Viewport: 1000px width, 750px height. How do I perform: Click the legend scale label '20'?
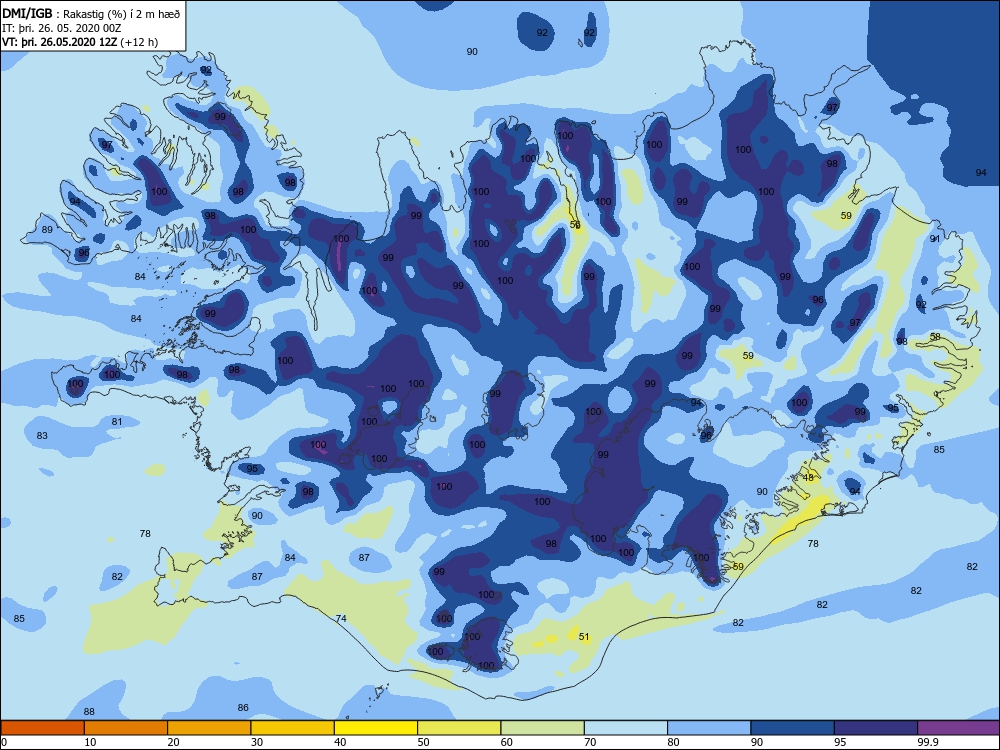click(173, 742)
